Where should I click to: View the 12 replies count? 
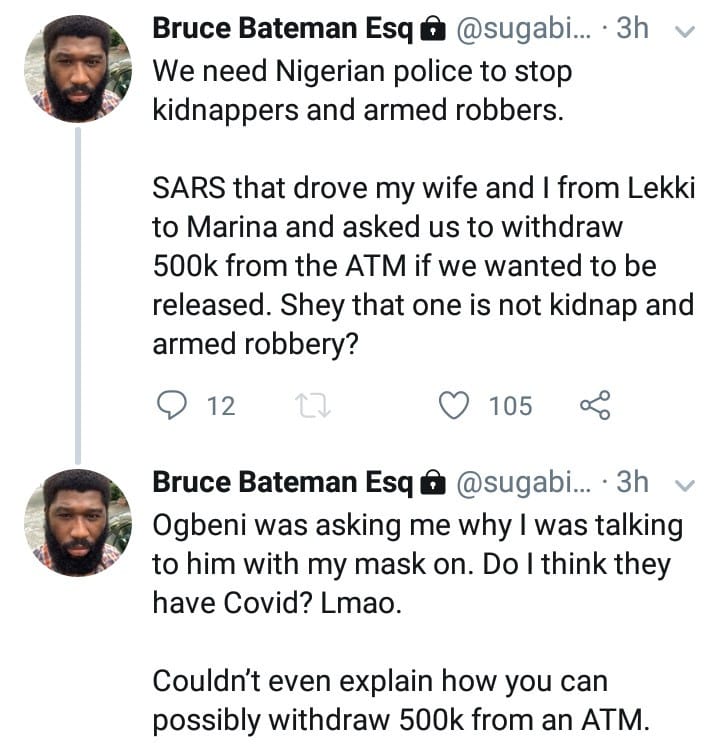point(220,406)
